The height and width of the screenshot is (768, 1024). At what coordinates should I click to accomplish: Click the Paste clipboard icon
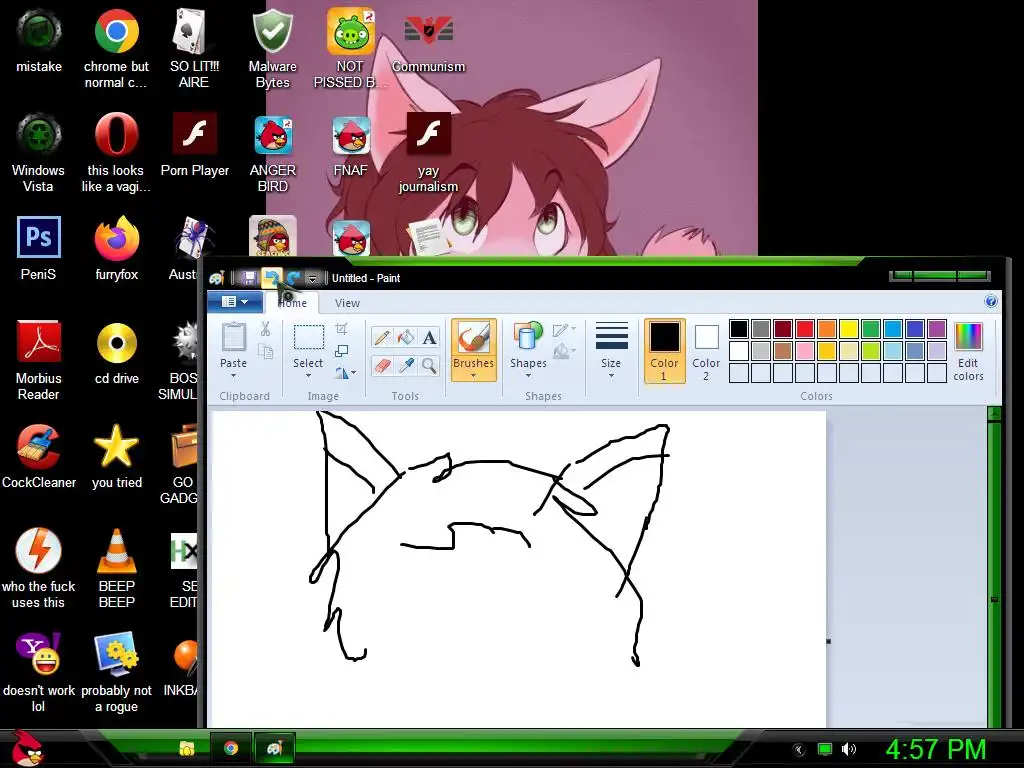point(233,338)
